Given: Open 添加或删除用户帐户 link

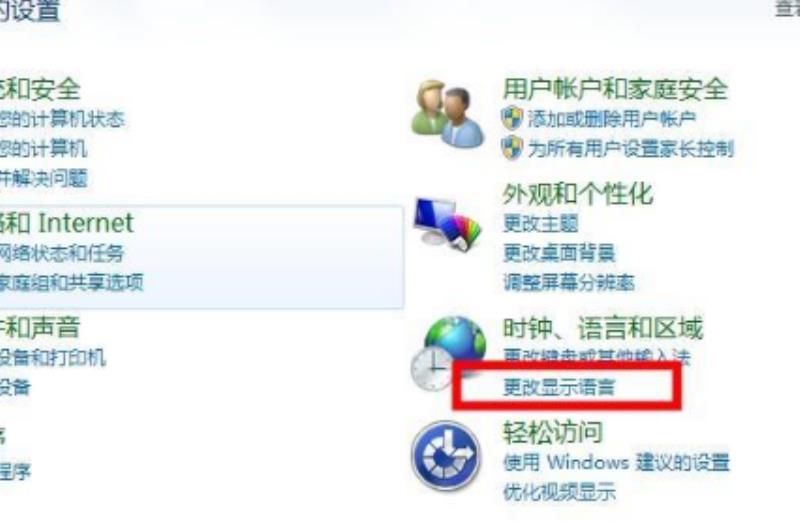Looking at the screenshot, I should (x=611, y=119).
